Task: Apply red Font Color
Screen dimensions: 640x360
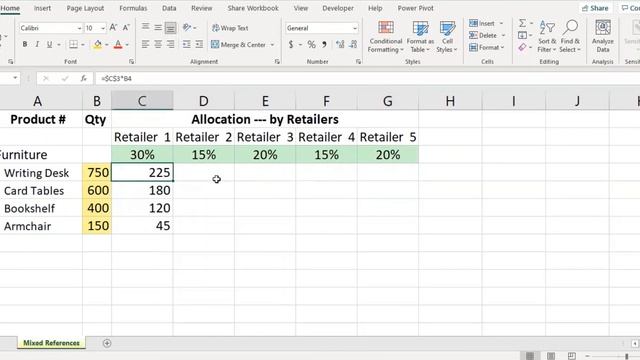Action: point(118,44)
